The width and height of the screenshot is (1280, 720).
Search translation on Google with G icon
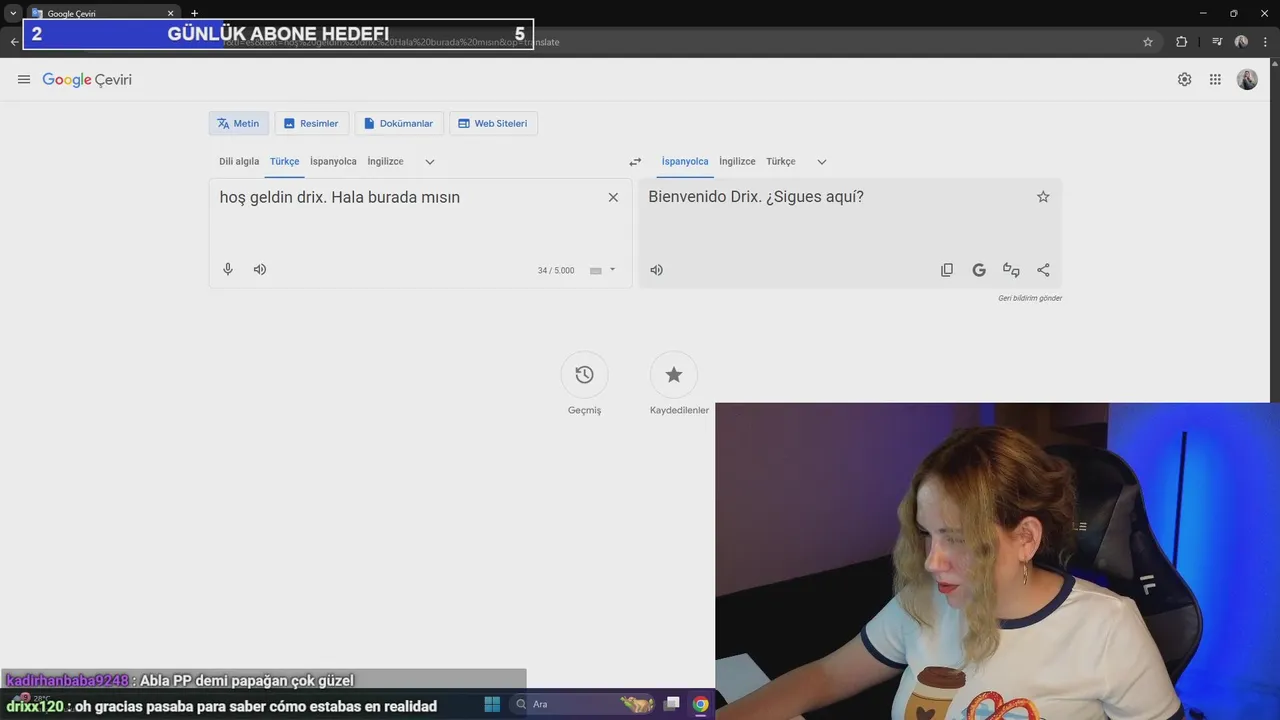pyautogui.click(x=979, y=270)
